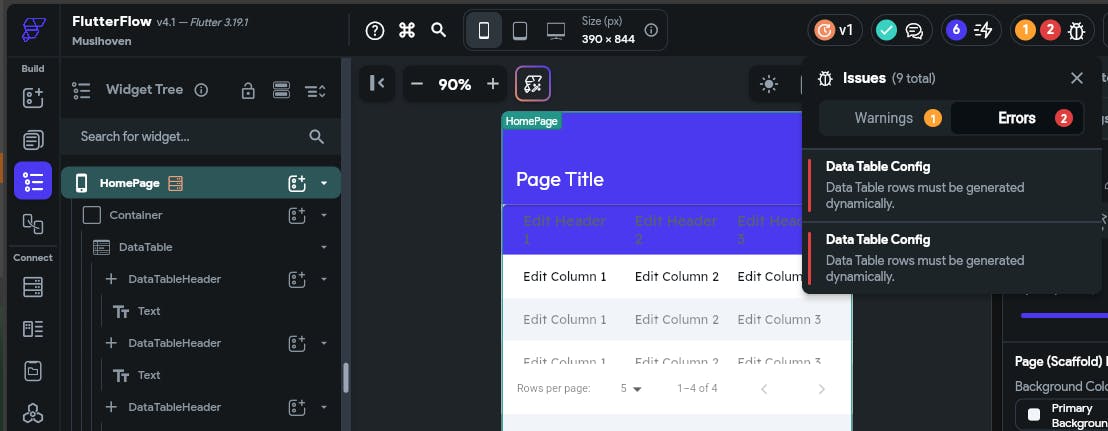Collapse the left panel with arrow icon
The height and width of the screenshot is (431, 1108).
[x=377, y=84]
